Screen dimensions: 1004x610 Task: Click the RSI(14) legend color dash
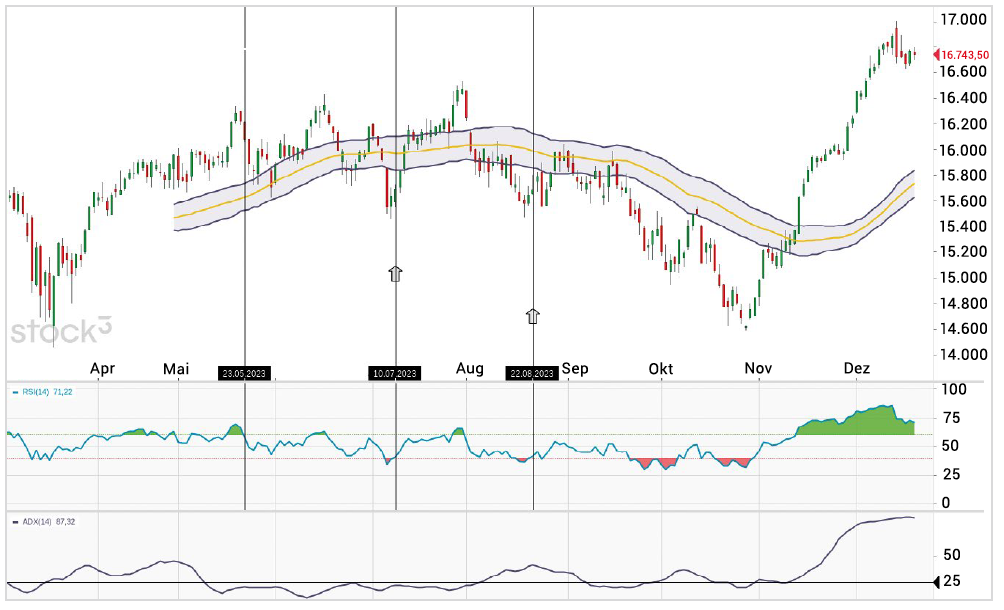[15, 392]
